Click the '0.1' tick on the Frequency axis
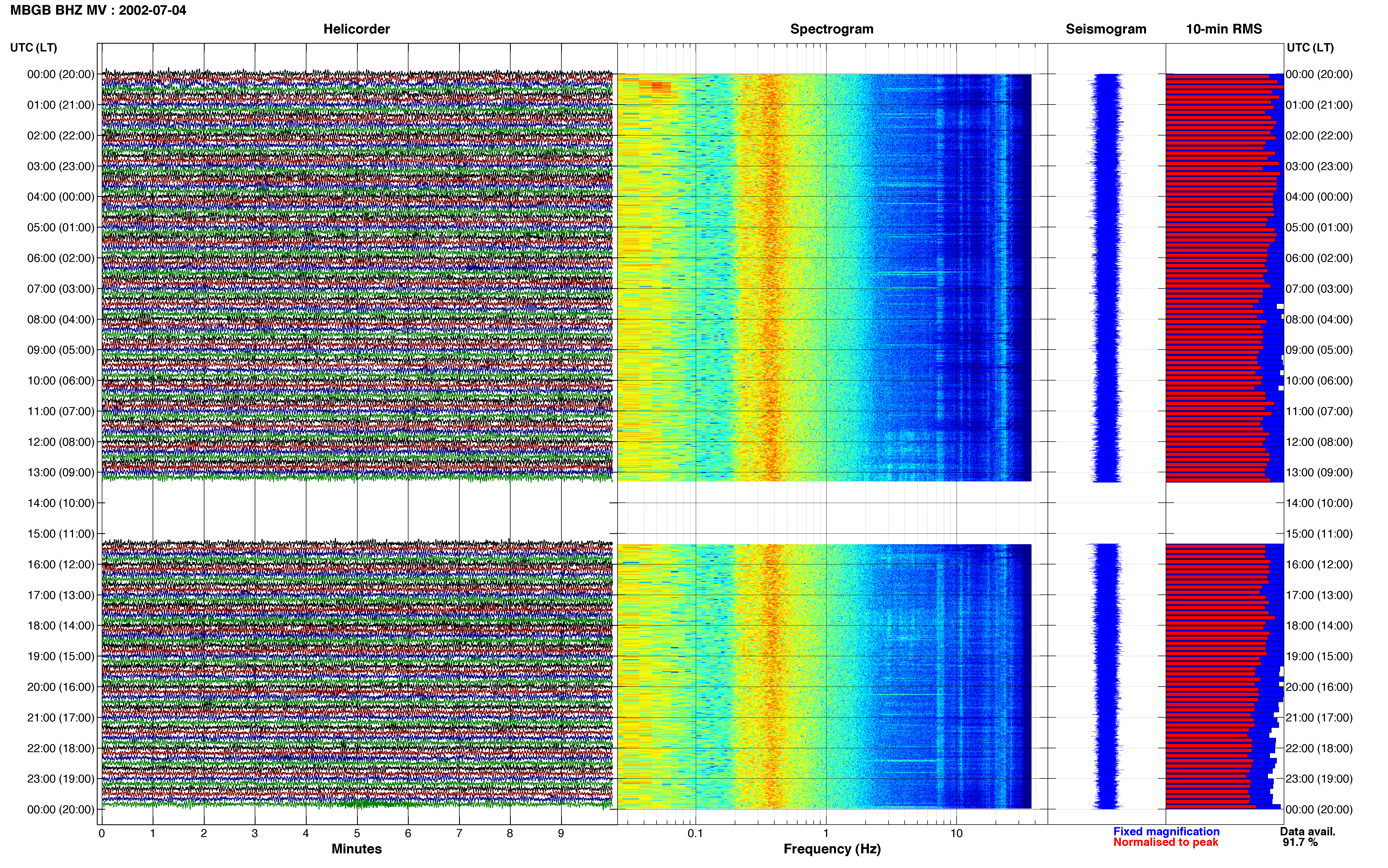The height and width of the screenshot is (868, 1388). [x=695, y=833]
